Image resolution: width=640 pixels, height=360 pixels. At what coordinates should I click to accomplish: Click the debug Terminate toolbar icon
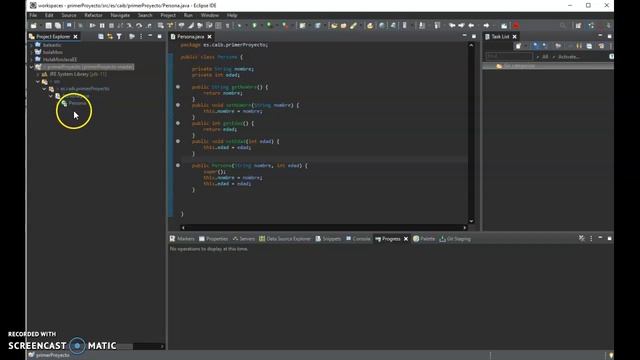pyautogui.click(x=111, y=26)
